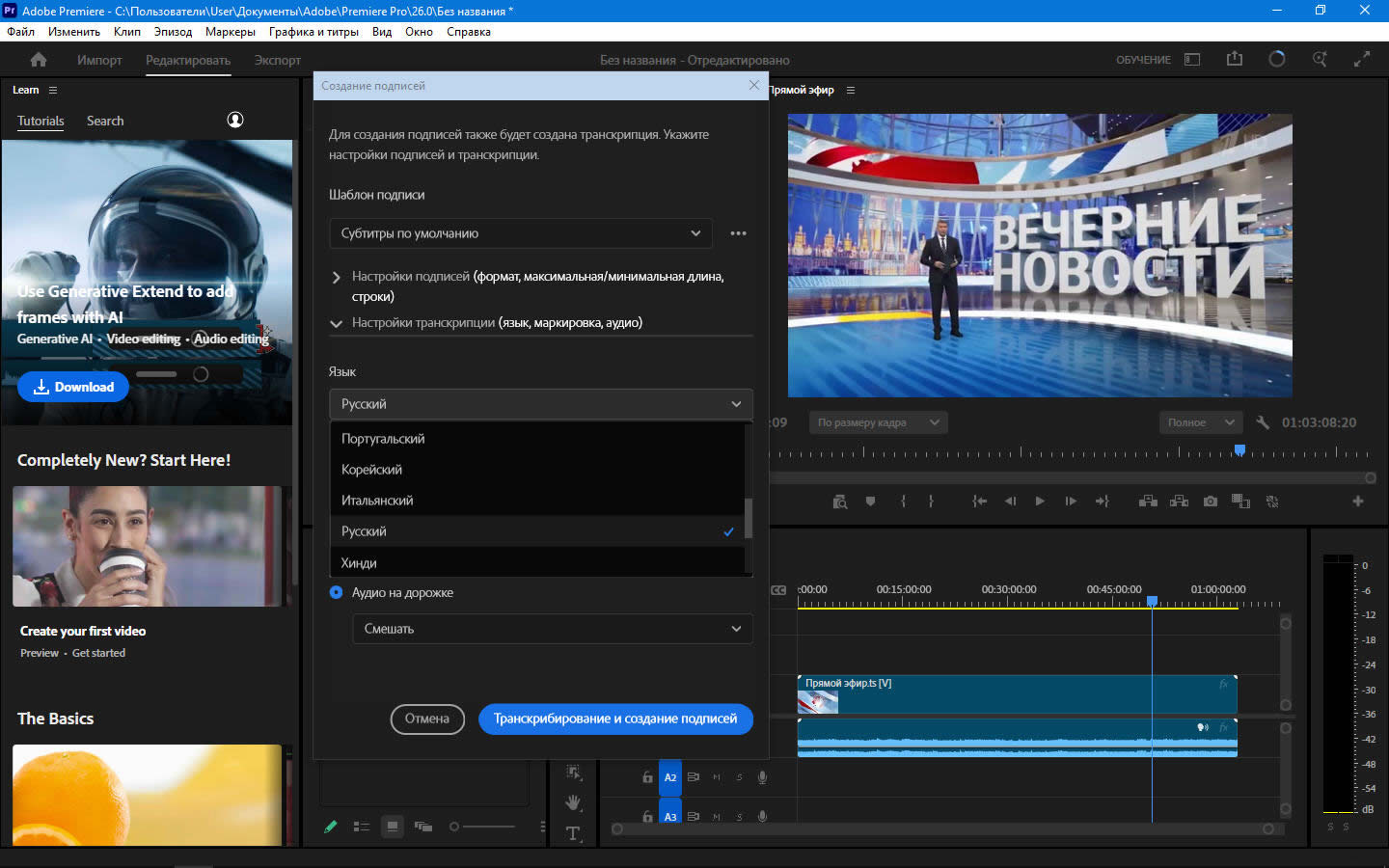Select the "Аудио на дорожке" radio button
This screenshot has height=868, width=1389.
point(336,592)
